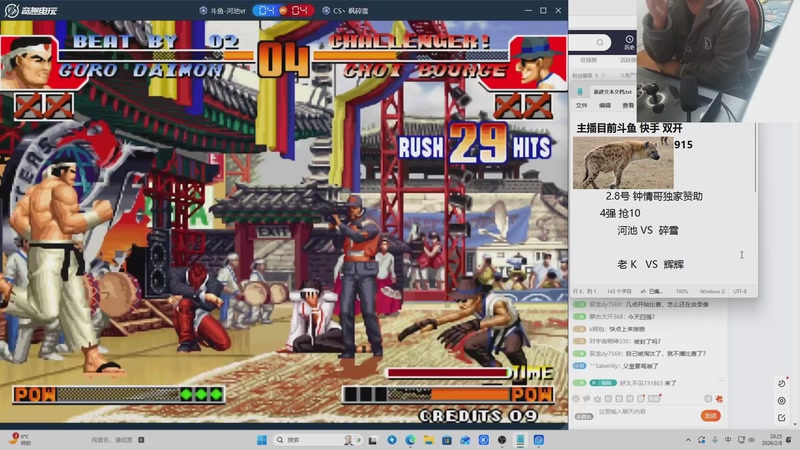
Task: Click the CS·枫碎雪 player label in title bar
Action: [x=345, y=11]
